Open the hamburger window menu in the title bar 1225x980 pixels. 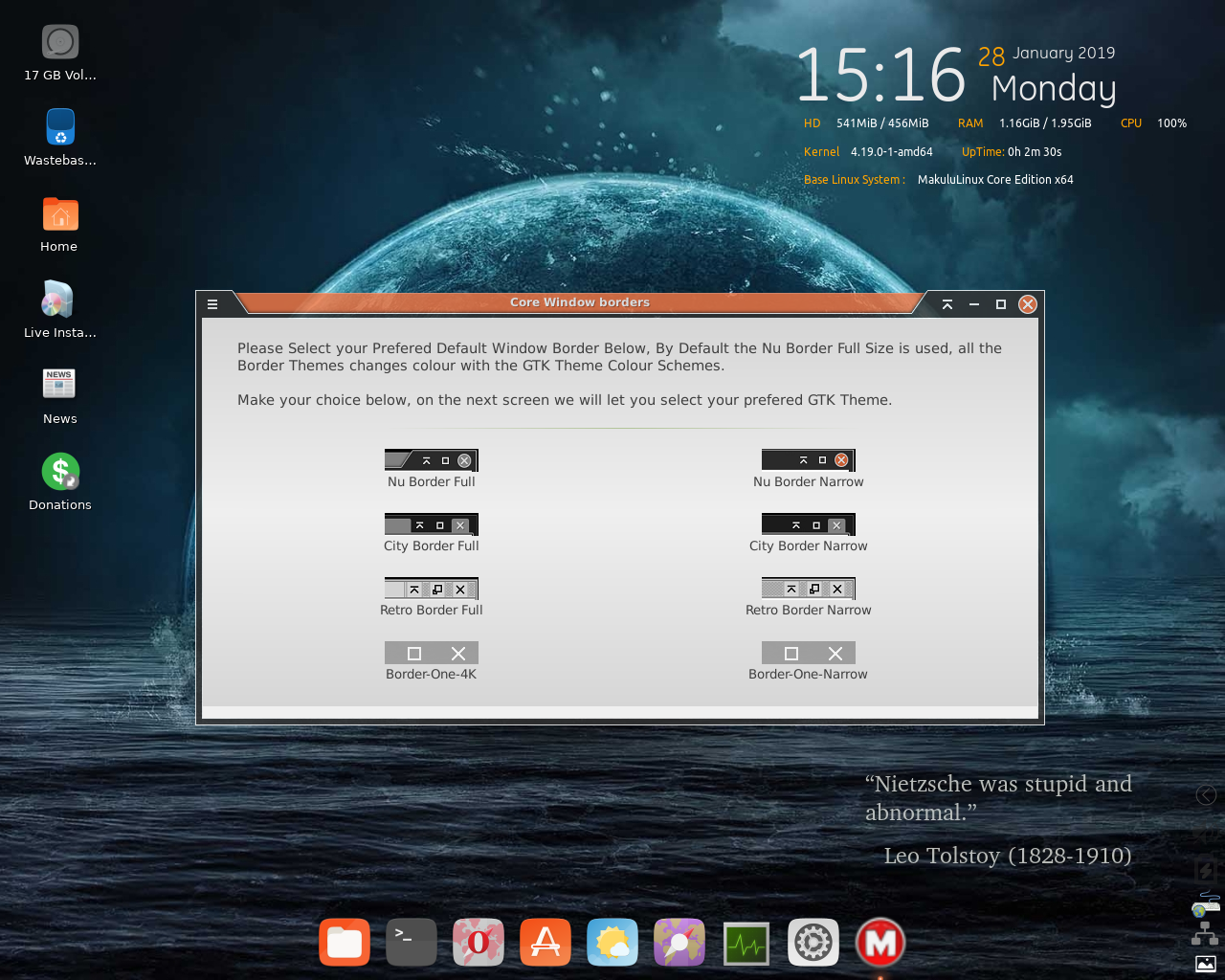(x=212, y=304)
